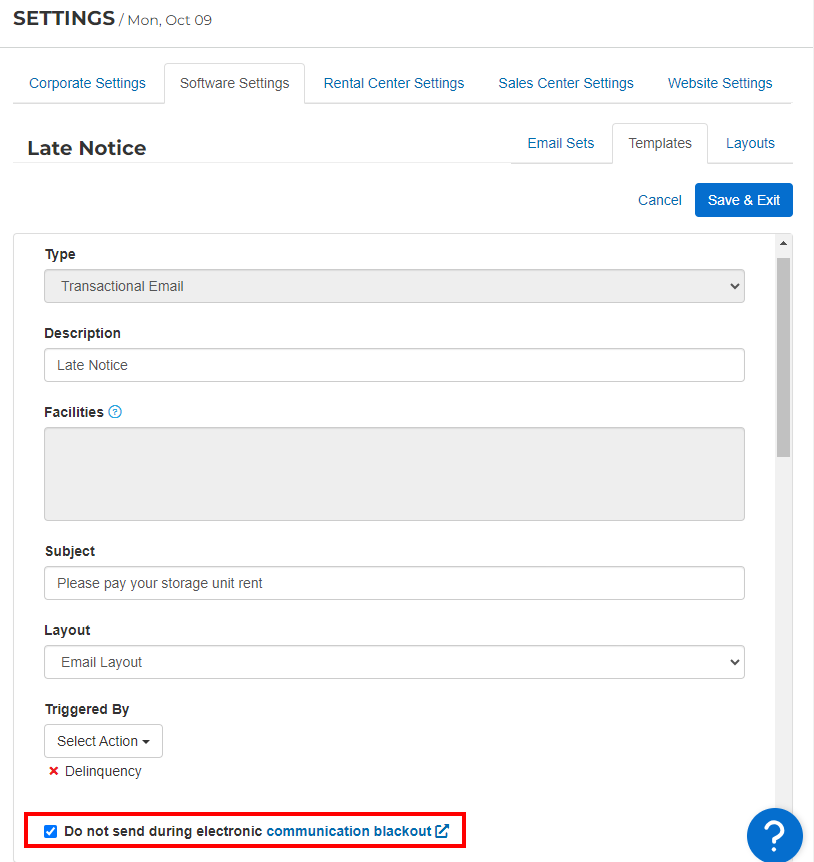Click the Facilities help question mark icon
This screenshot has height=862, width=814.
click(115, 412)
